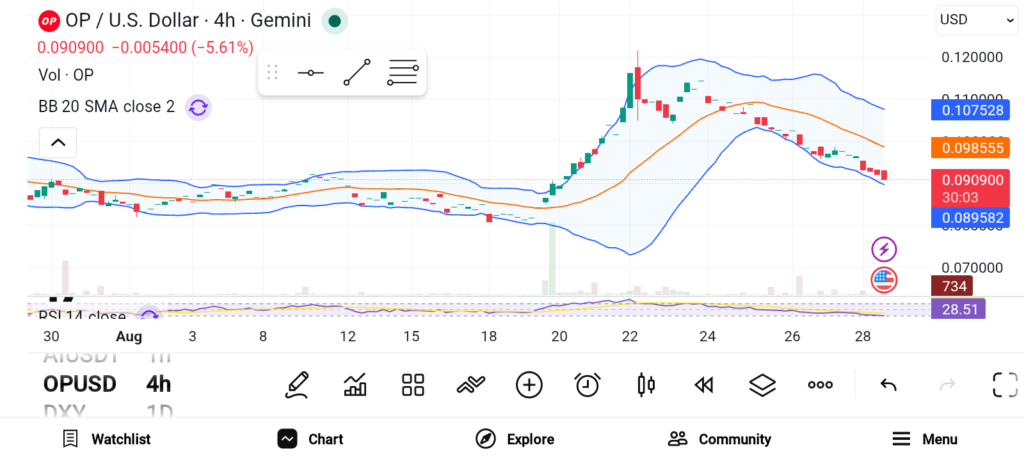Open the Menu tab

pos(925,439)
